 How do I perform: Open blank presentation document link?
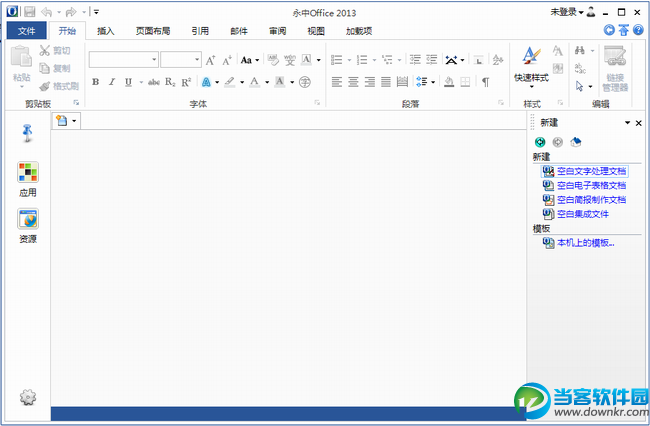(591, 200)
